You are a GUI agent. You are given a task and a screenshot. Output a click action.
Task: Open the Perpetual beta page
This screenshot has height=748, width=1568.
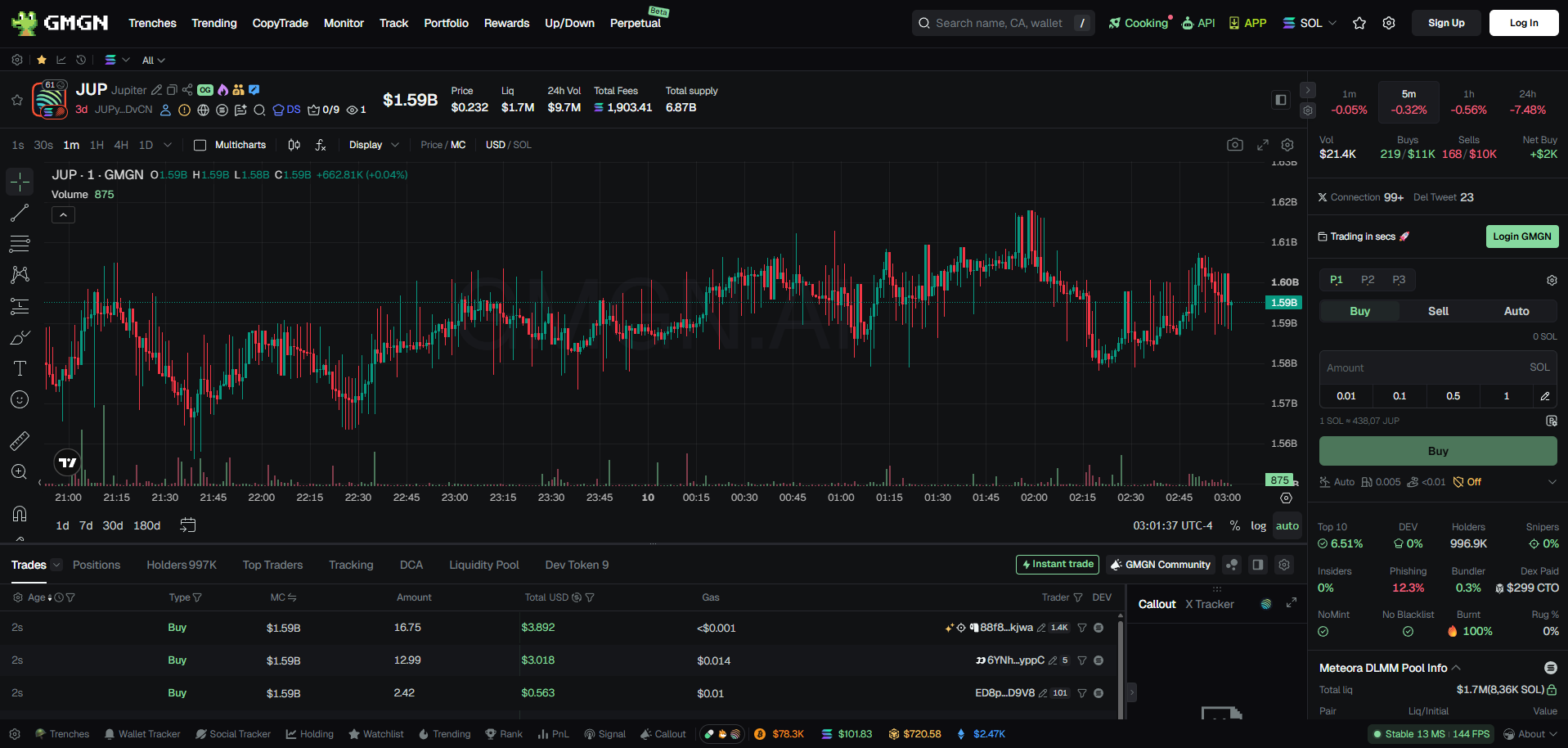click(636, 23)
